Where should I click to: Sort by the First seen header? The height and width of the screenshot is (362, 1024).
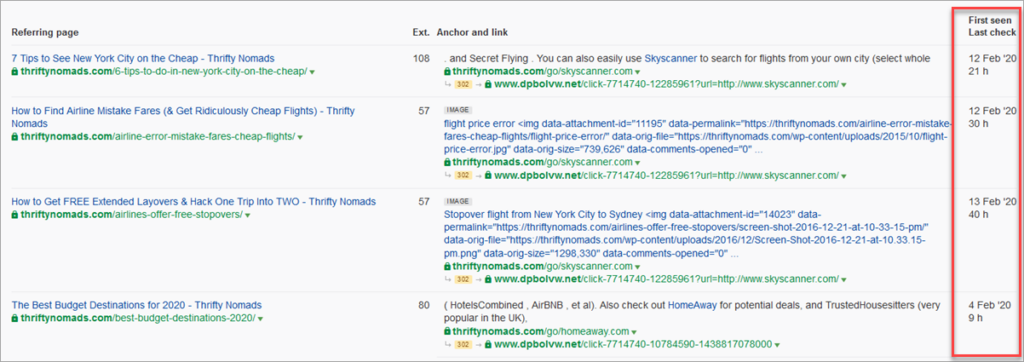990,20
